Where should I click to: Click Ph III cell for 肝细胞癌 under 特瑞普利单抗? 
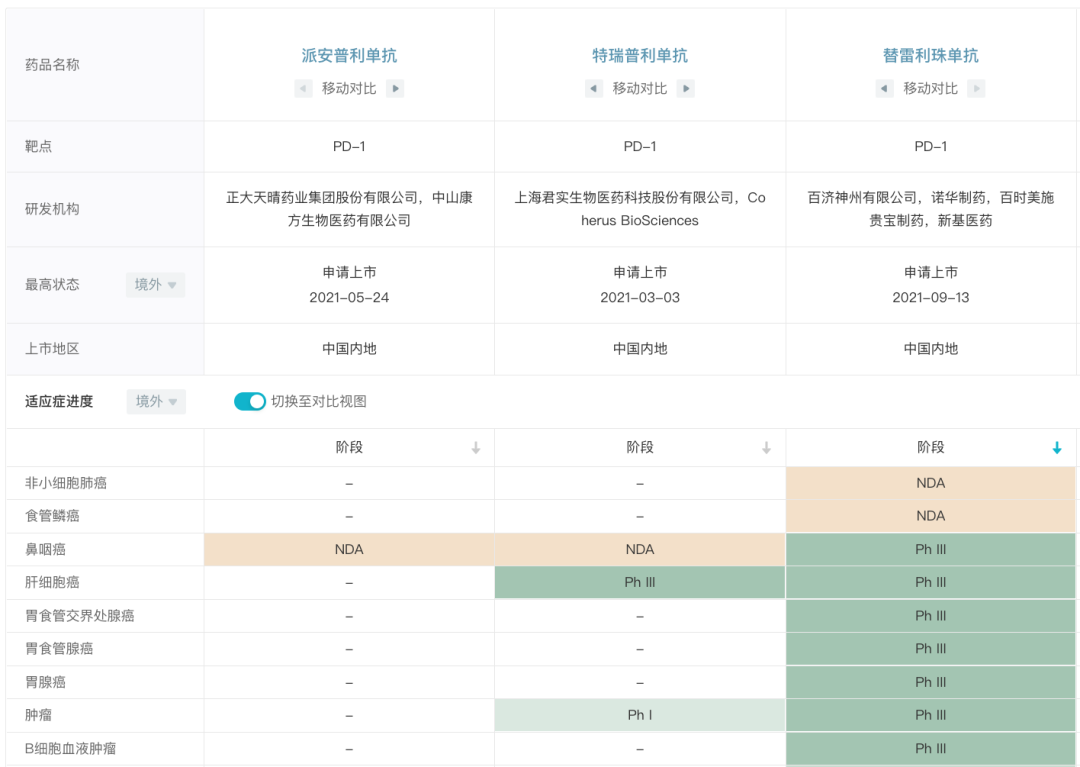[640, 582]
